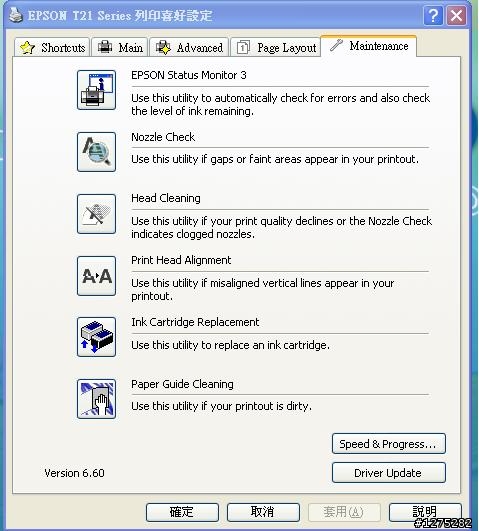The width and height of the screenshot is (479, 531).
Task: Click the "Nozzle Check" heading text
Action: 163,137
